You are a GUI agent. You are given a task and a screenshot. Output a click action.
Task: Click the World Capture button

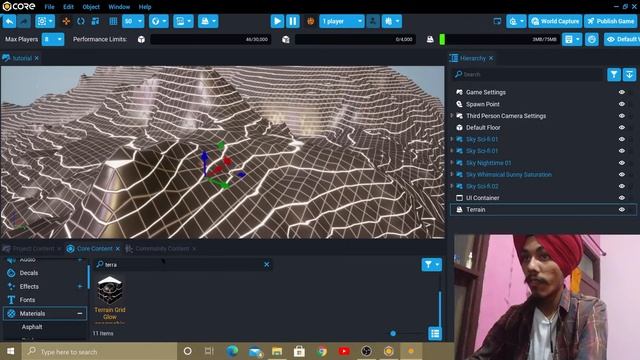click(x=555, y=21)
